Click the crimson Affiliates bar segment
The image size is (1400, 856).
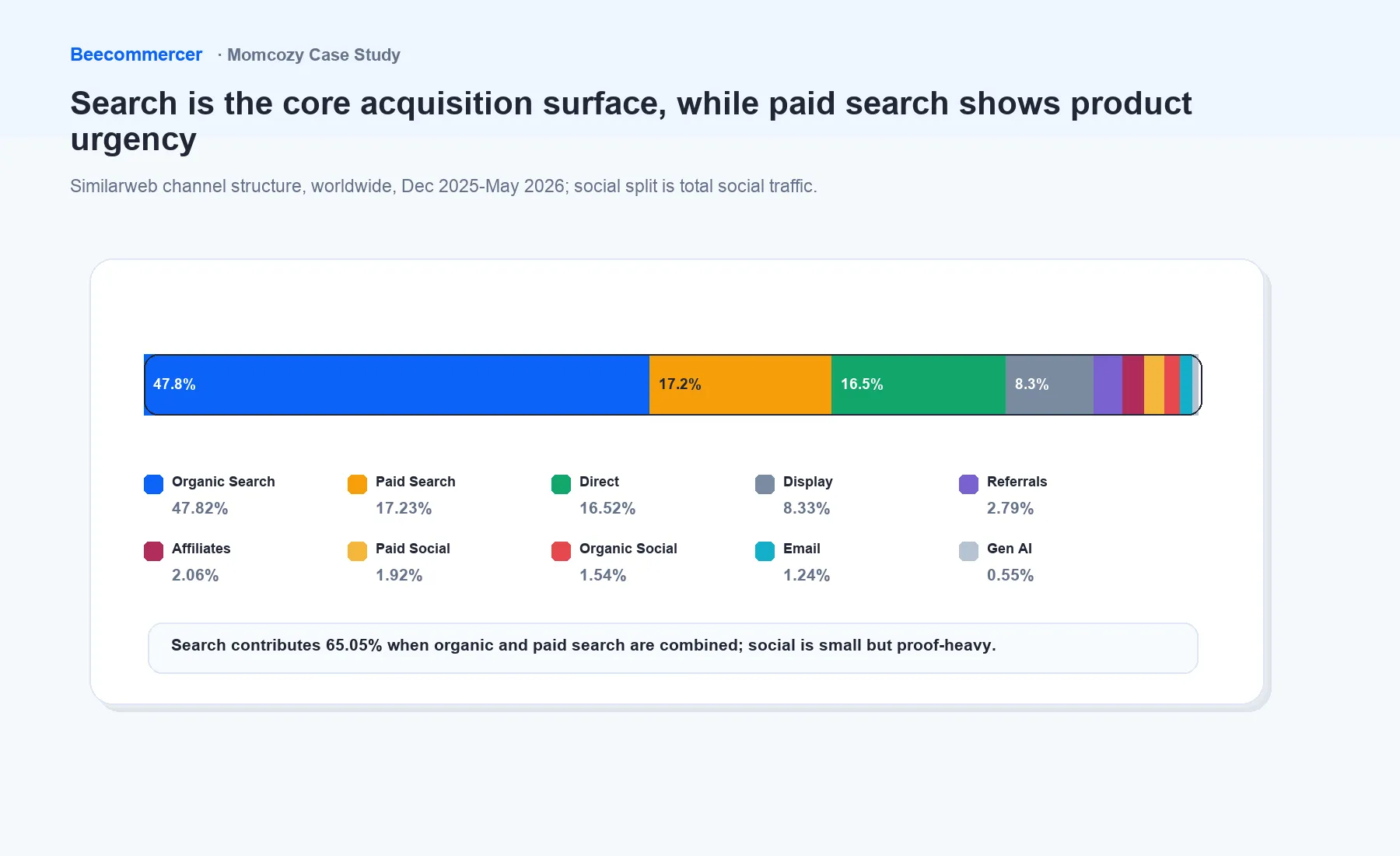[x=1133, y=384]
